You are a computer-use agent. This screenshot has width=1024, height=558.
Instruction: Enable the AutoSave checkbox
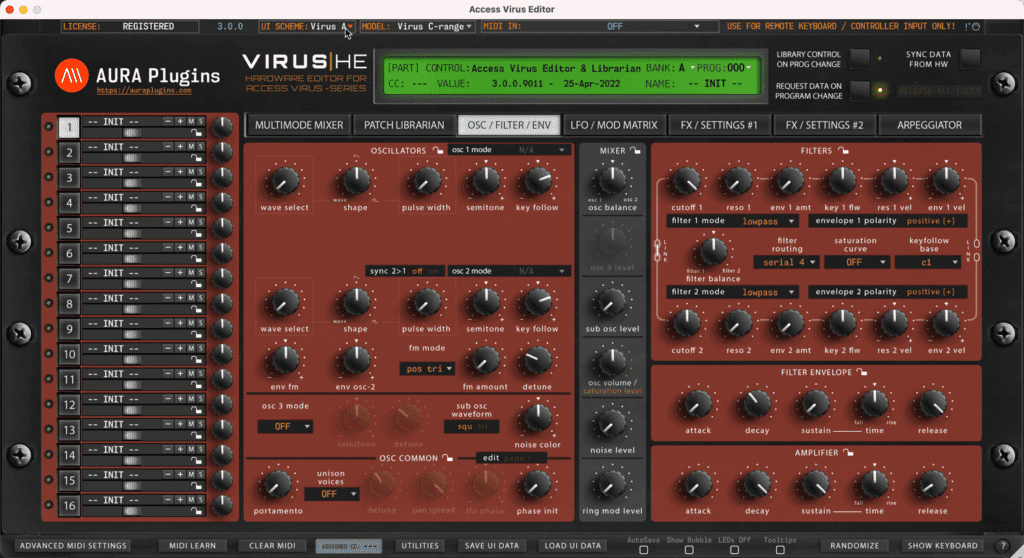click(643, 550)
